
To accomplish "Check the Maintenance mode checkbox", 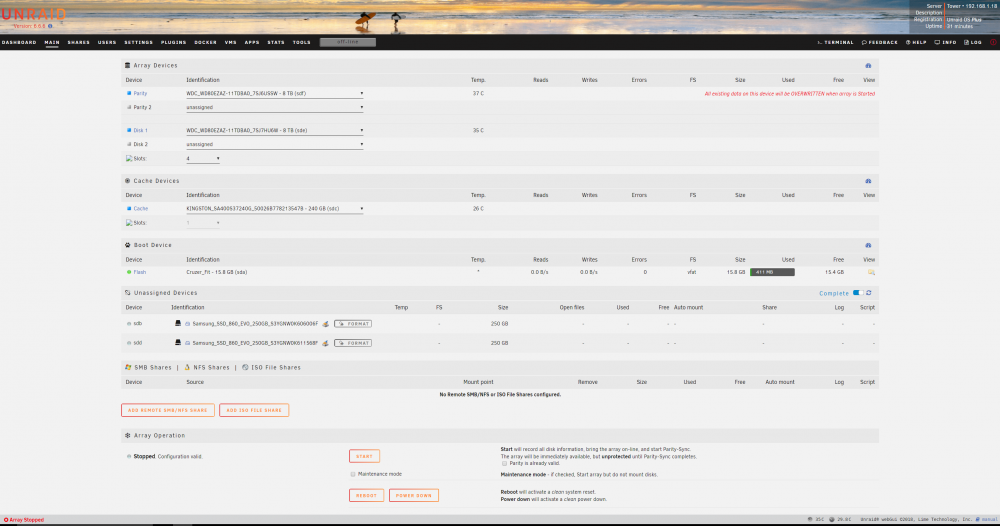I will coord(353,474).
